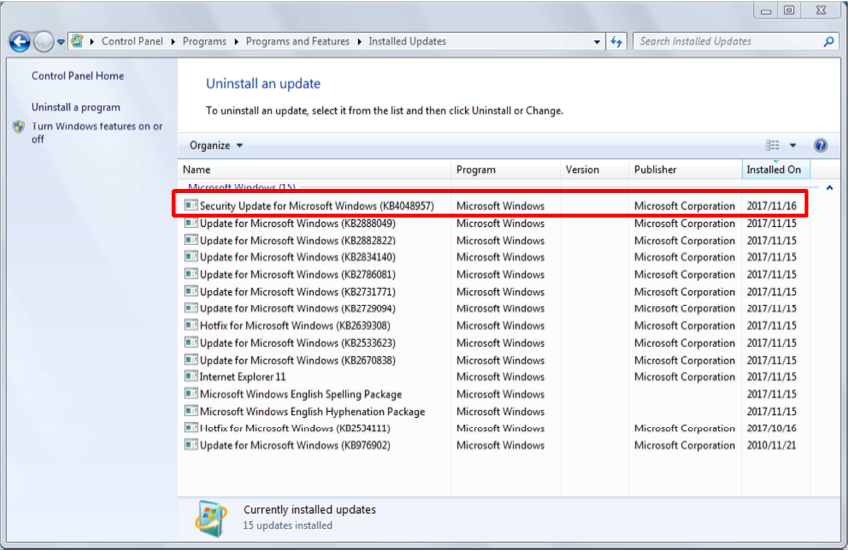This screenshot has height=551, width=849.
Task: Open the view options dropdown arrow
Action: (792, 145)
